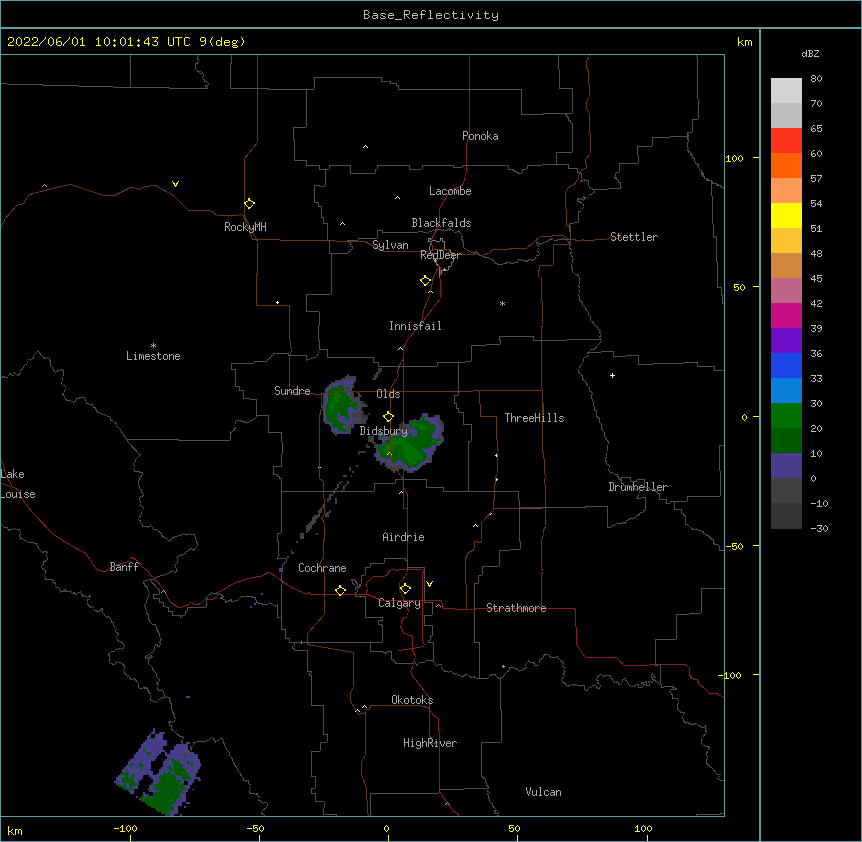The image size is (862, 842).
Task: Click the Didsbury city label
Action: tap(384, 431)
